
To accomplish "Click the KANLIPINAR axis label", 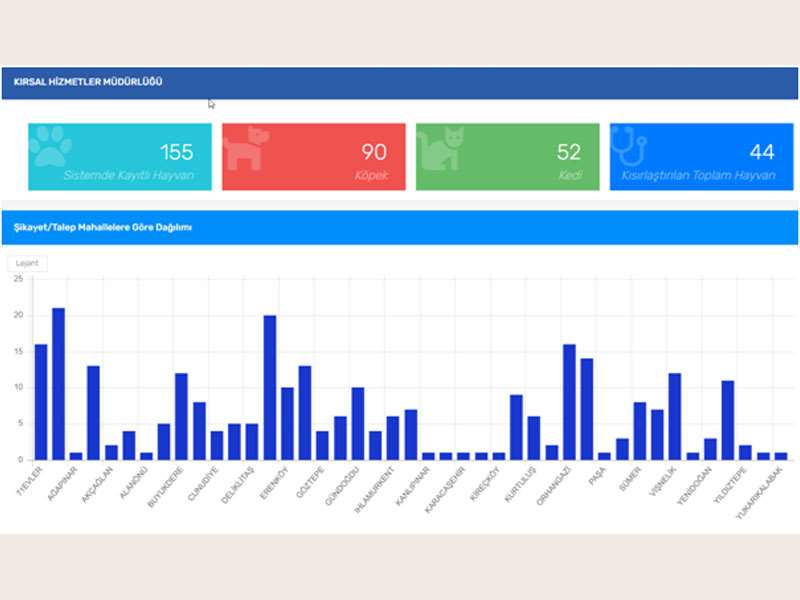I will tap(413, 486).
